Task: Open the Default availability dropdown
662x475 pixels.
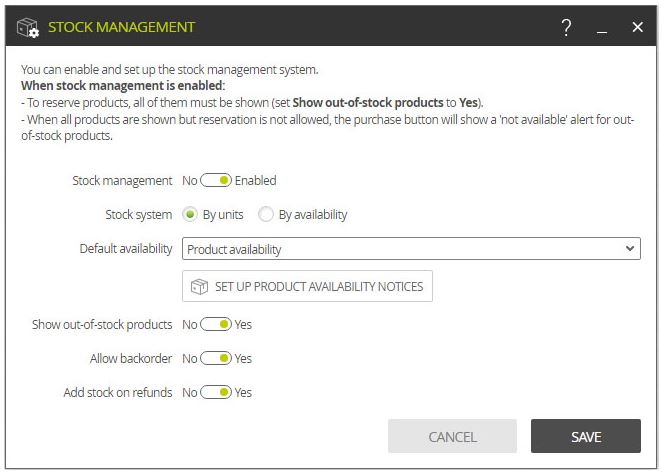Action: 411,249
